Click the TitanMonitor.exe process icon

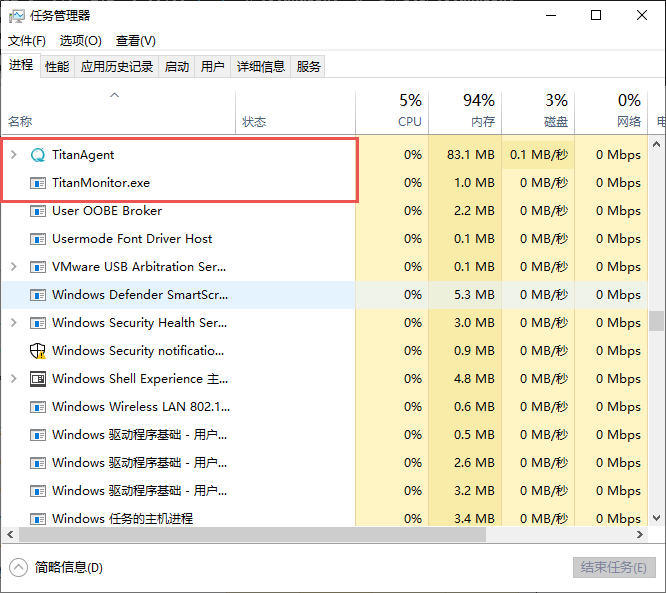click(x=38, y=183)
